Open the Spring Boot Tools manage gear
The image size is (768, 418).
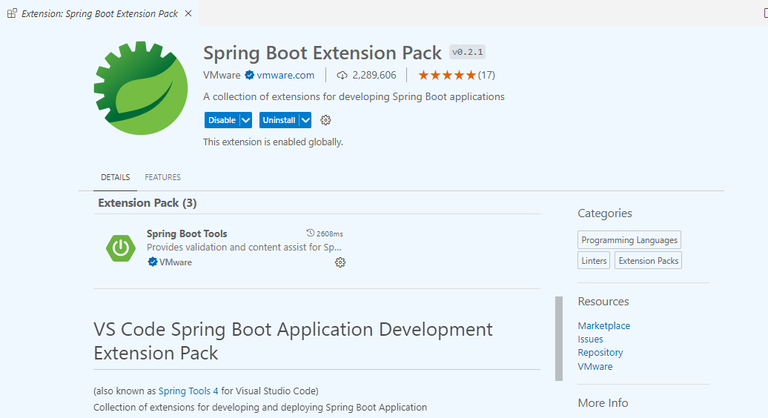[340, 262]
